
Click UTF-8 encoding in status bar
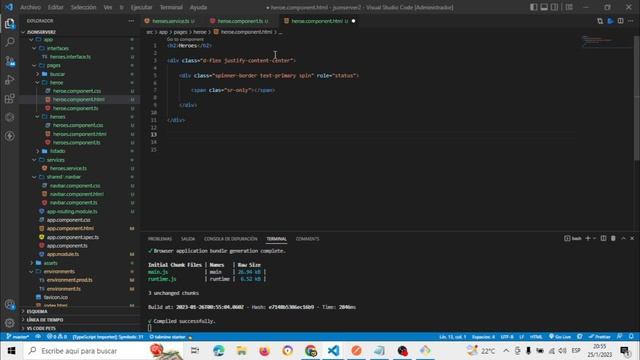point(507,337)
